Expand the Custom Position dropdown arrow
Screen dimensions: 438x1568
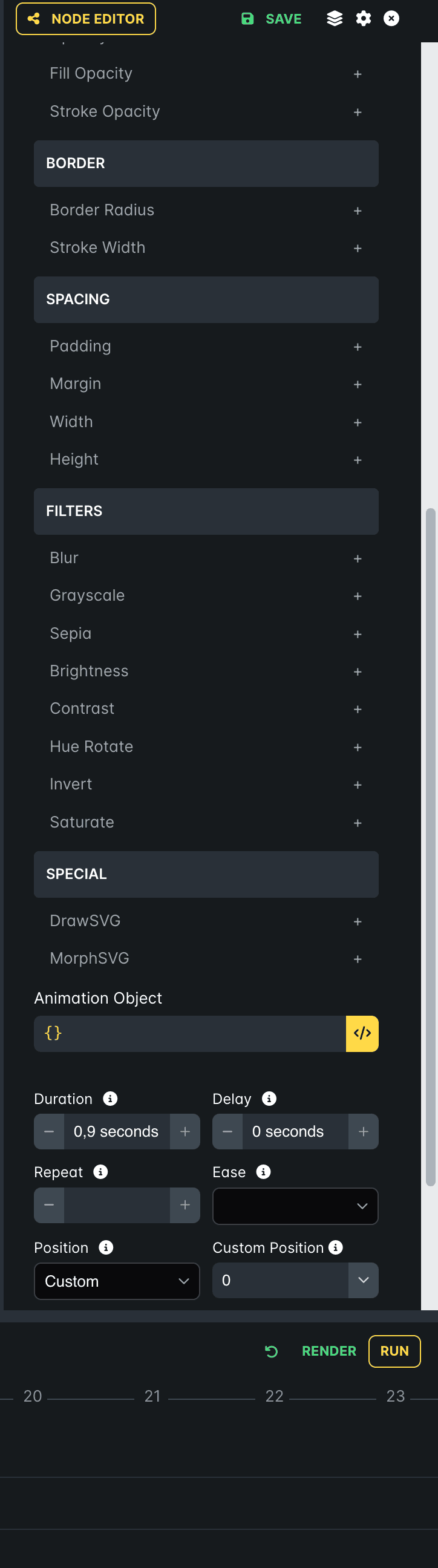tap(363, 1281)
